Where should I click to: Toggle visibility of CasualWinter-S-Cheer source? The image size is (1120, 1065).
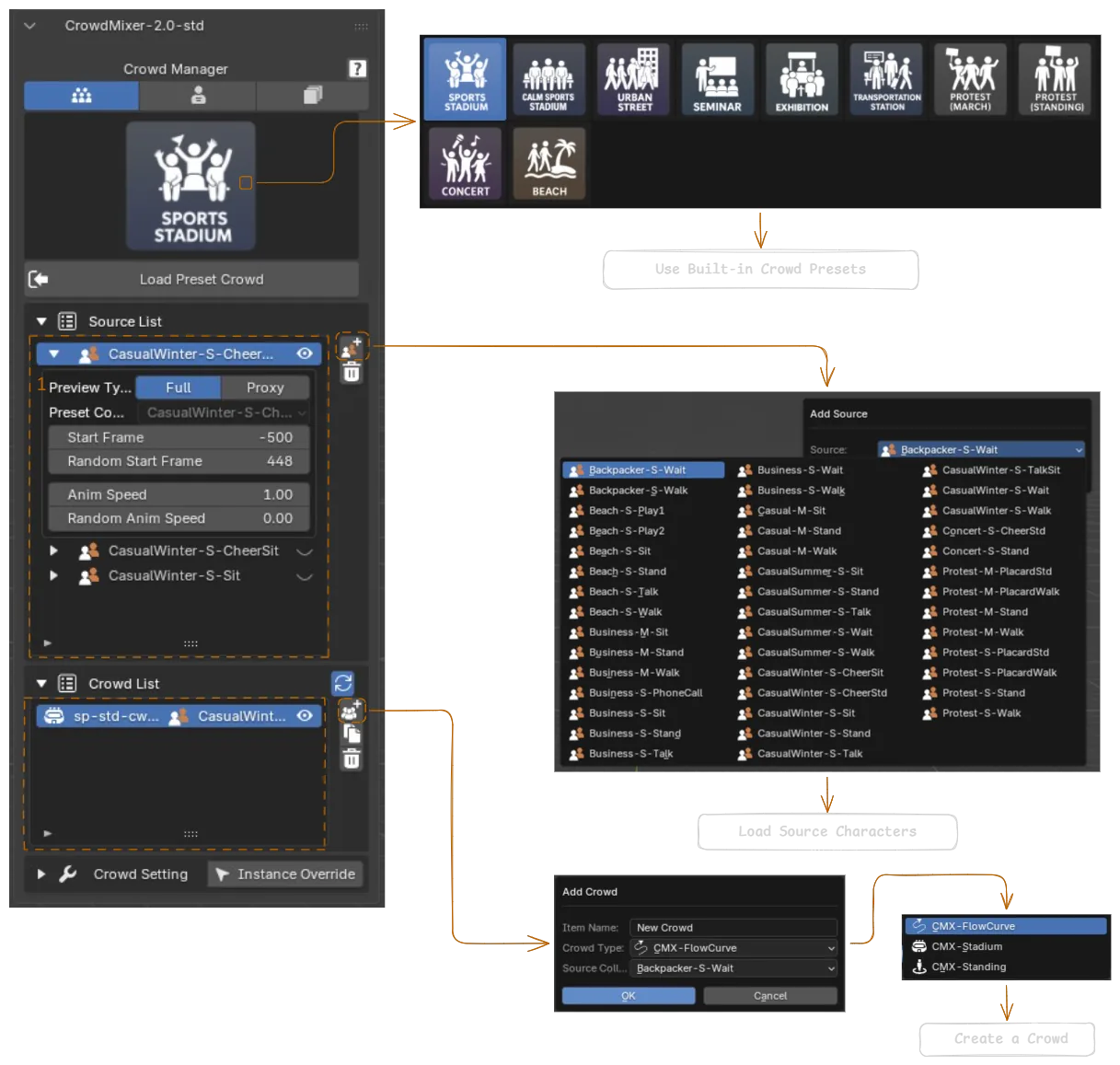click(305, 353)
